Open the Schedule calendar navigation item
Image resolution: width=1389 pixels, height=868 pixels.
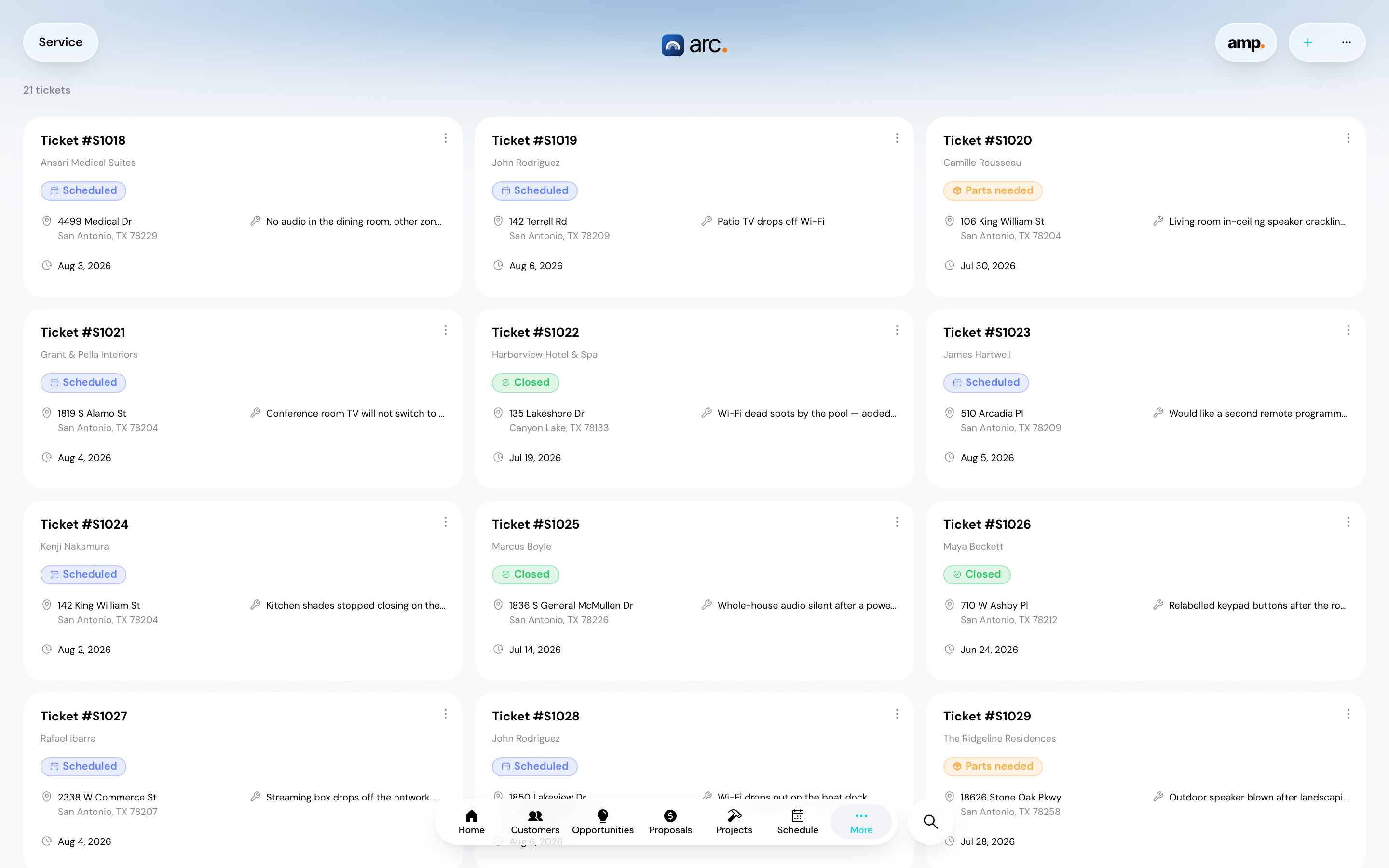tap(797, 822)
